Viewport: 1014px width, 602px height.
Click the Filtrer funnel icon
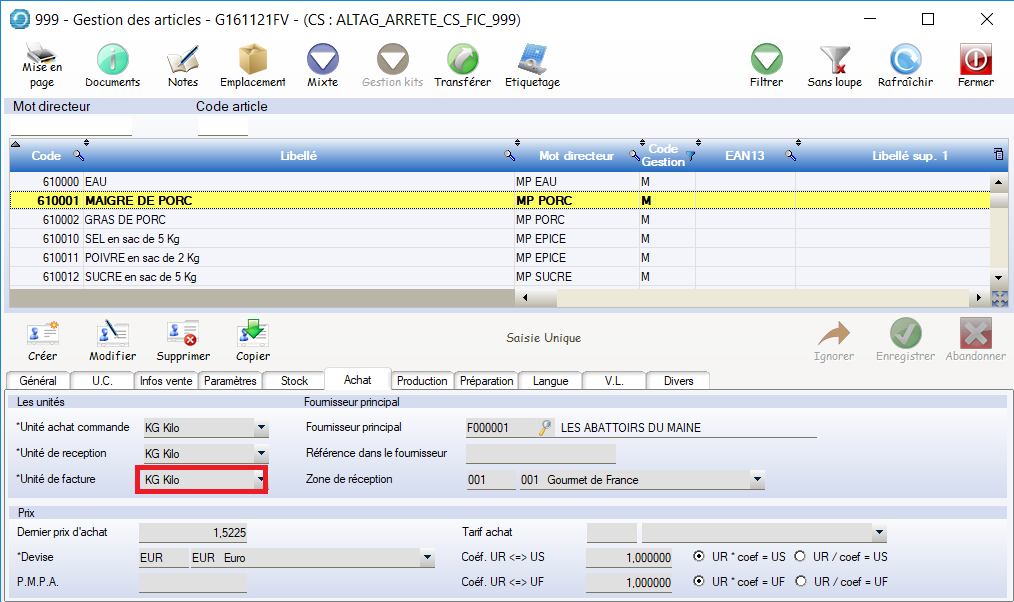[x=766, y=60]
